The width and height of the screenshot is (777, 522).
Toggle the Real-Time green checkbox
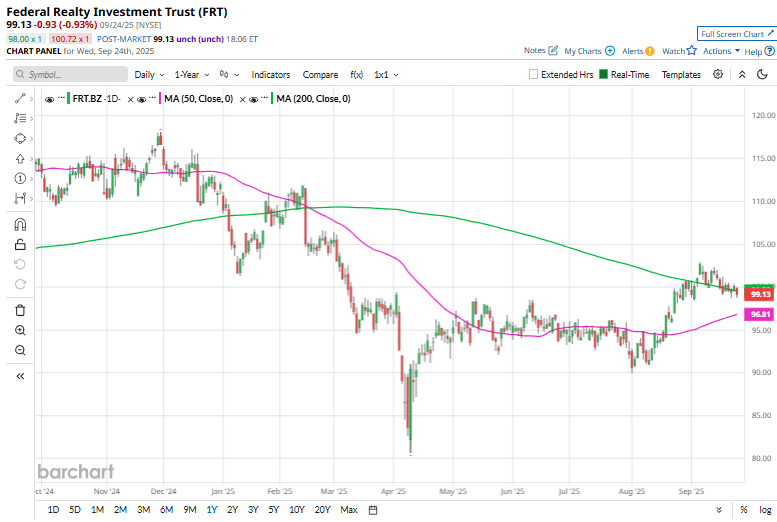[x=603, y=74]
